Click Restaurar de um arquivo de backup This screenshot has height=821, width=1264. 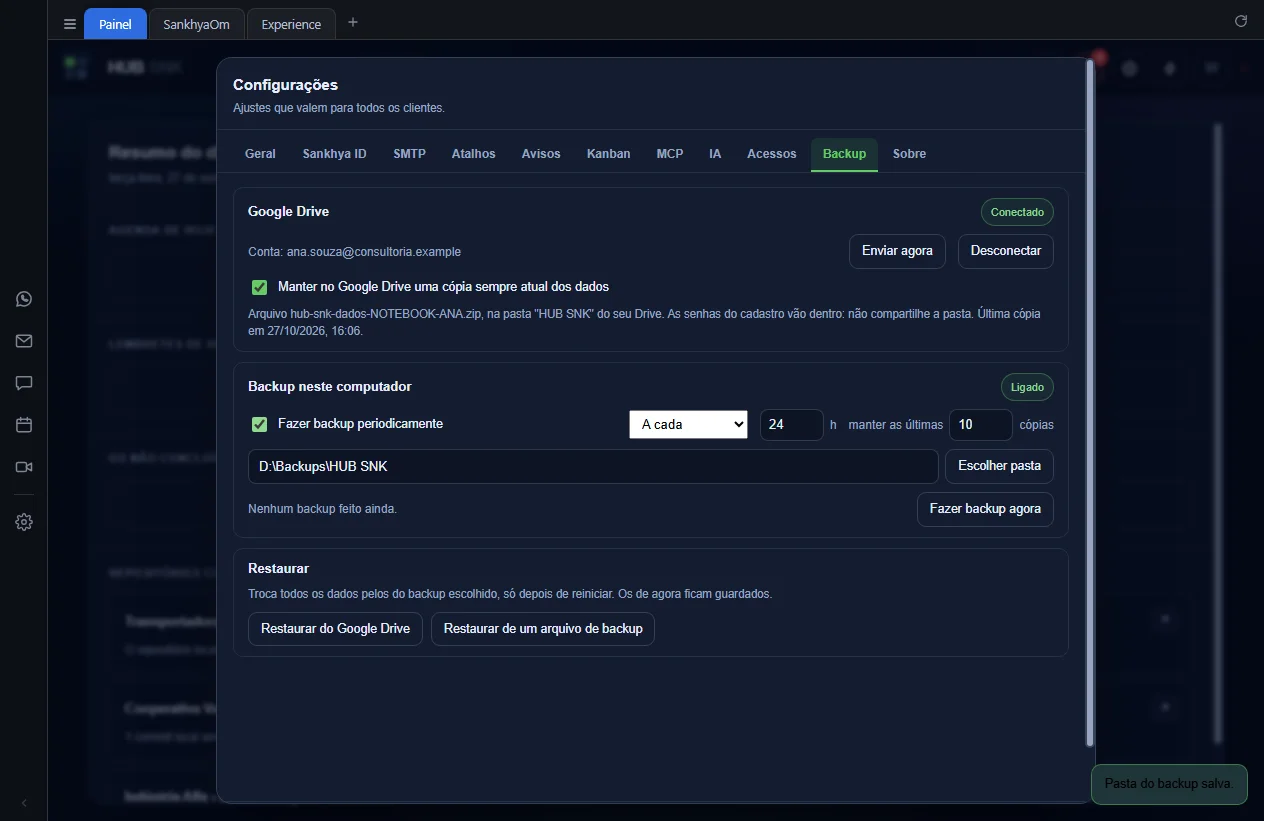[543, 629]
